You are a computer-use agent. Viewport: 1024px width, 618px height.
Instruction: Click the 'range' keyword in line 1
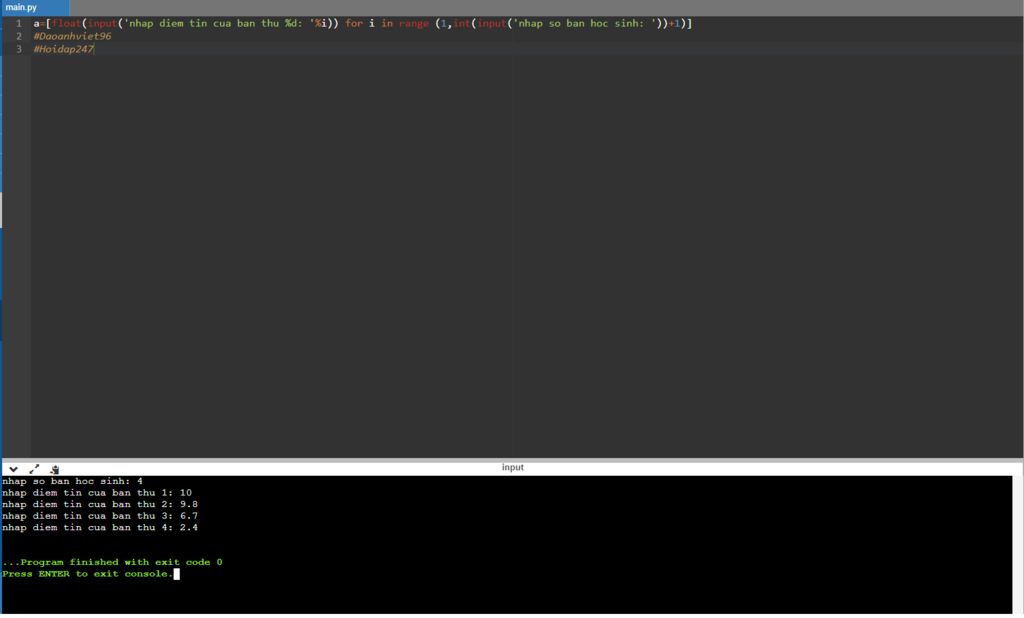[414, 23]
